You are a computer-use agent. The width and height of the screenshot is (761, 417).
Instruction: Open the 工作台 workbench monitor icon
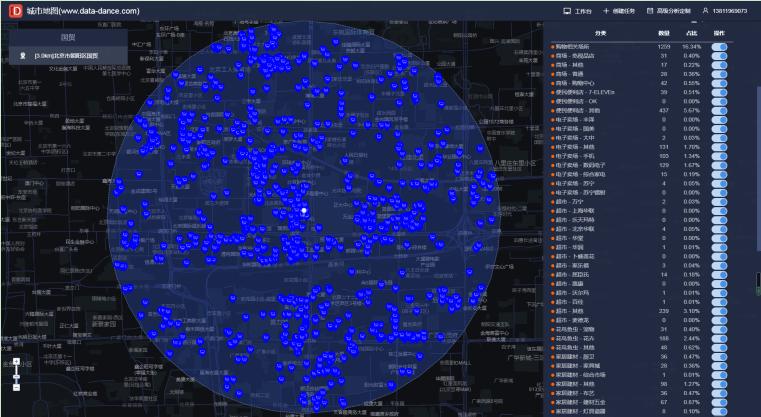point(568,11)
